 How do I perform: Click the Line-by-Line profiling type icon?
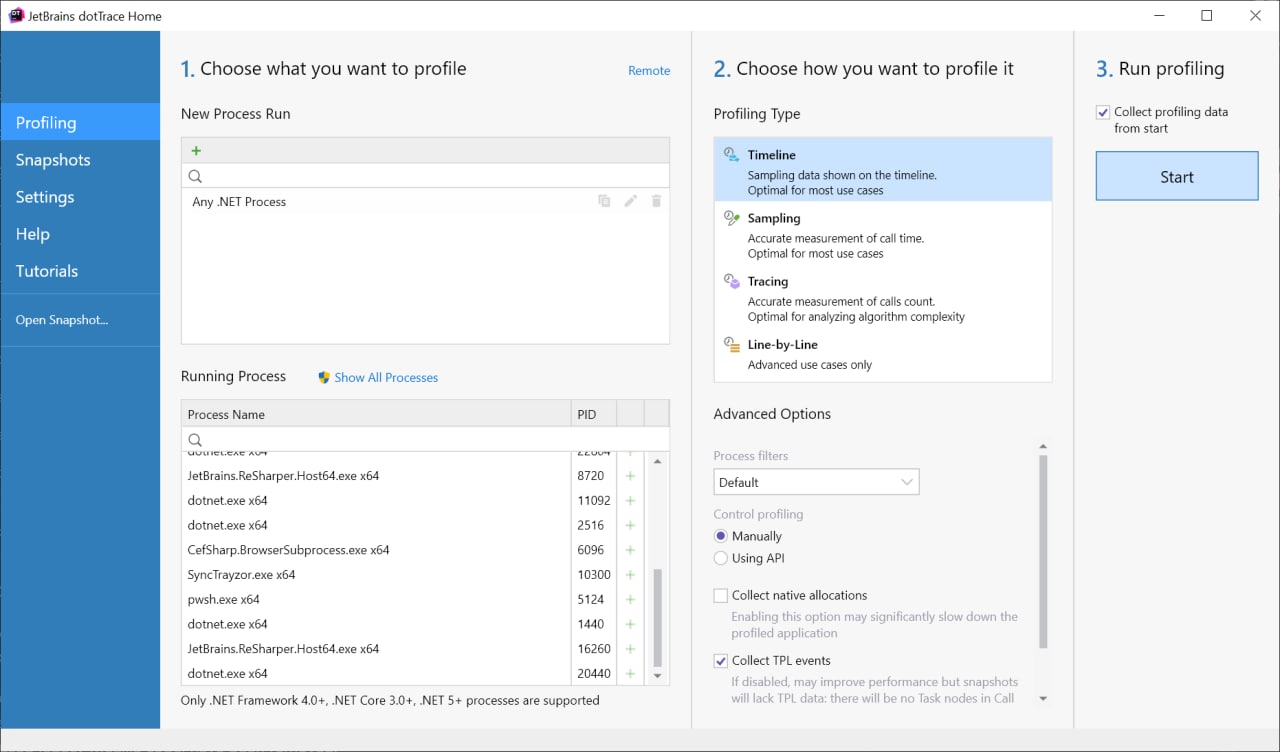pyautogui.click(x=731, y=345)
